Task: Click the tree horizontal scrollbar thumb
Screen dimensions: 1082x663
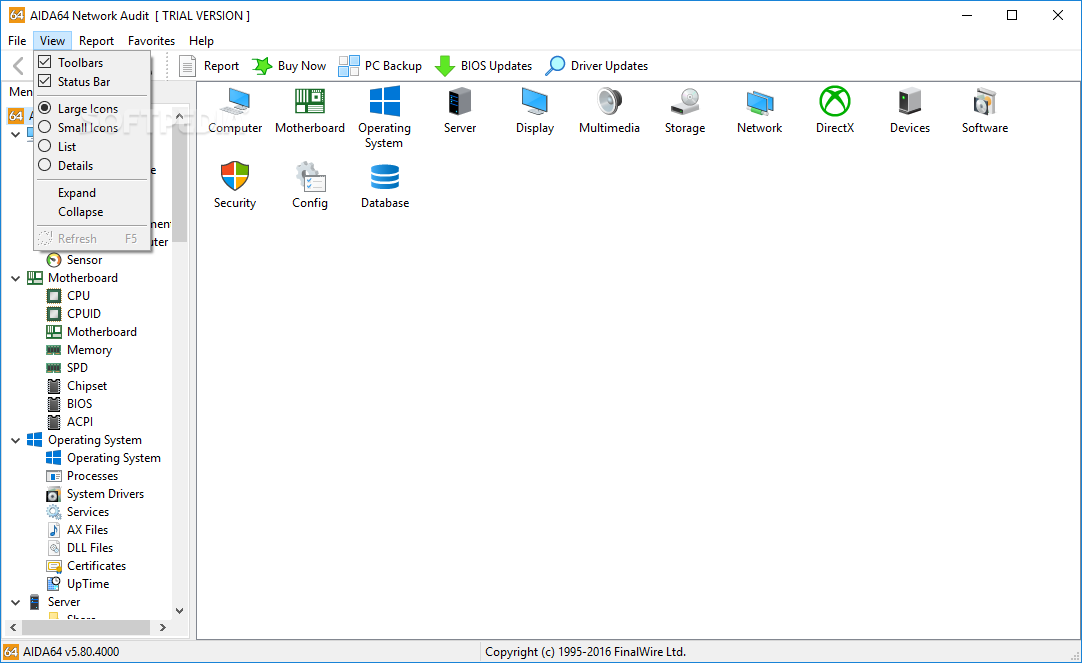Action: (x=86, y=627)
